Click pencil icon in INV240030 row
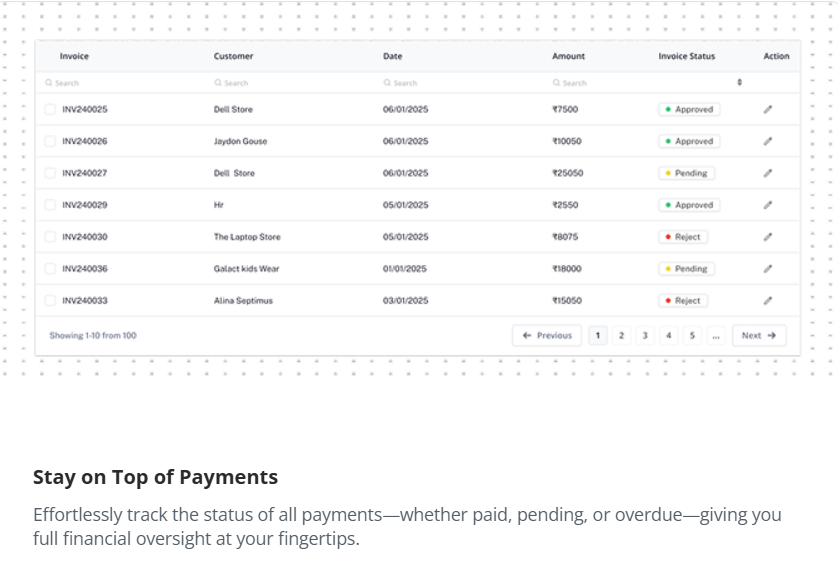838x563 pixels. pyautogui.click(x=767, y=237)
